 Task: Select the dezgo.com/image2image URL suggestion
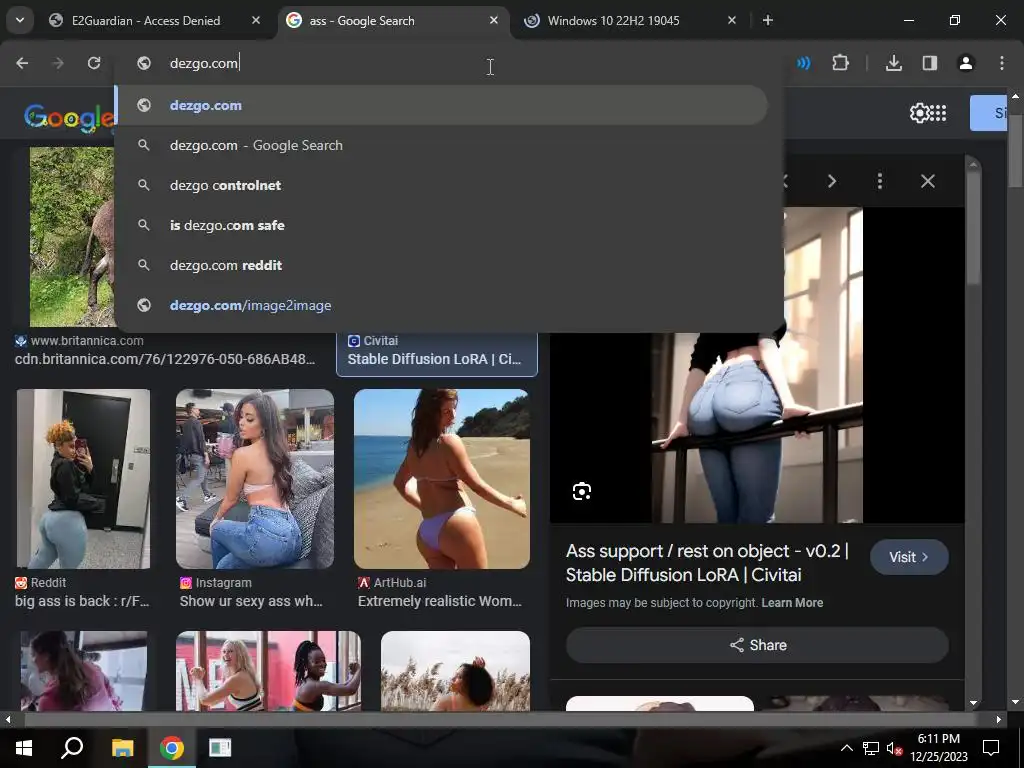pyautogui.click(x=441, y=305)
